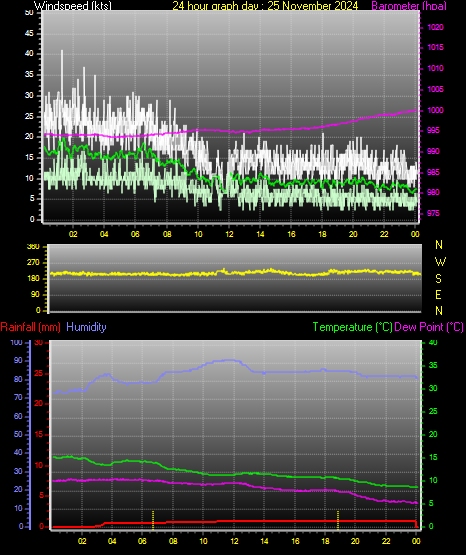Image resolution: width=466 pixels, height=555 pixels.
Task: Click the 24 hour graph day title
Action: point(265,6)
